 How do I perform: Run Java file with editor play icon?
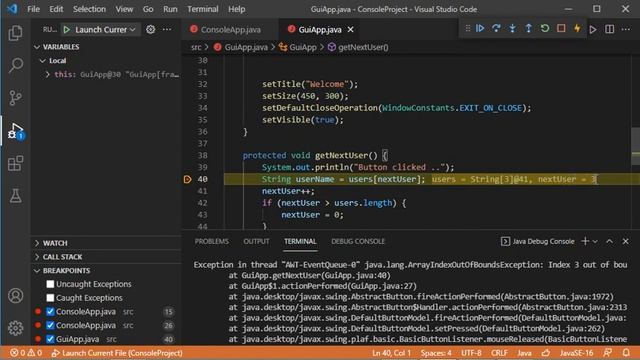593,29
